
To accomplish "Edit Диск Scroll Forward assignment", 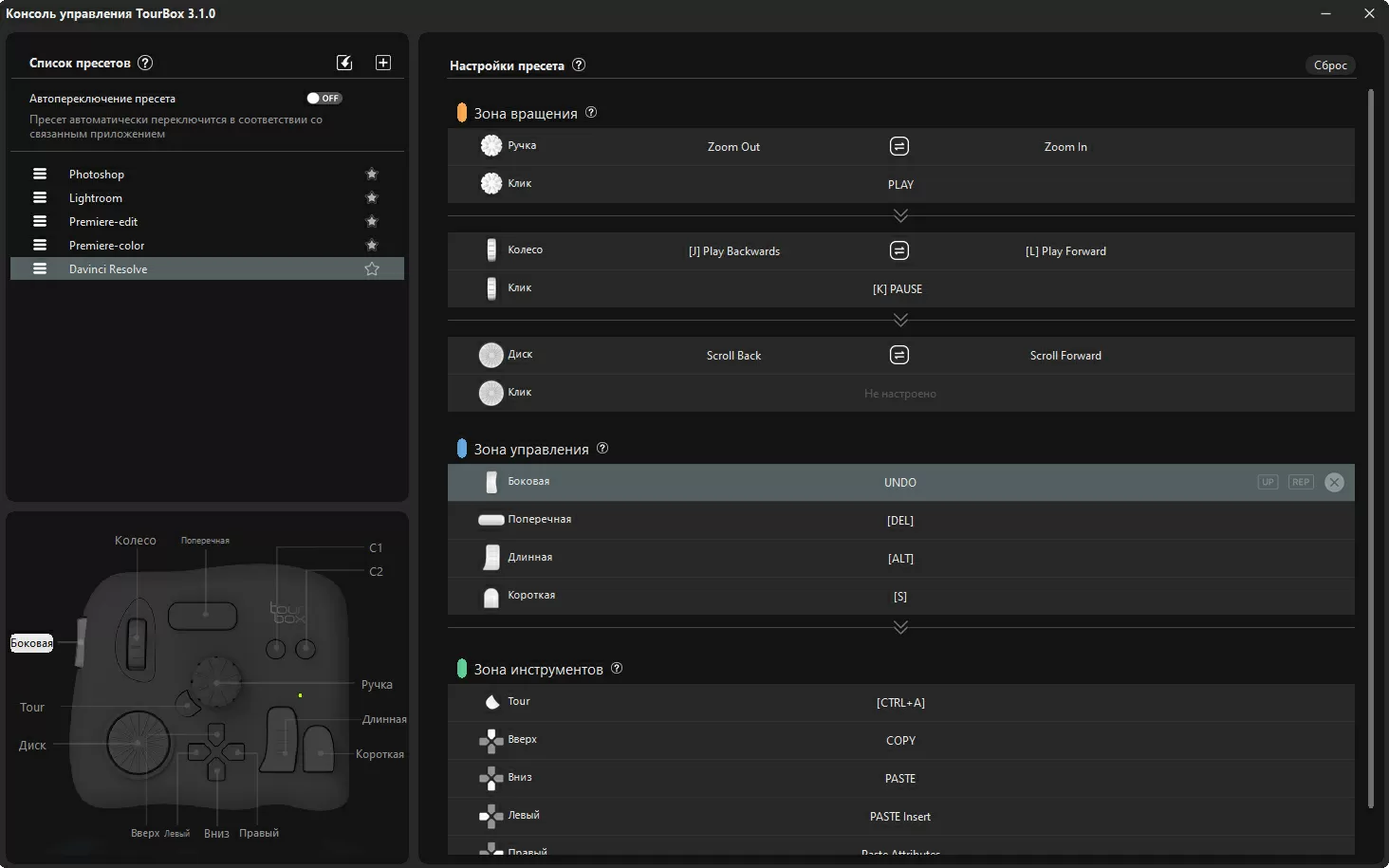I will pos(1065,356).
